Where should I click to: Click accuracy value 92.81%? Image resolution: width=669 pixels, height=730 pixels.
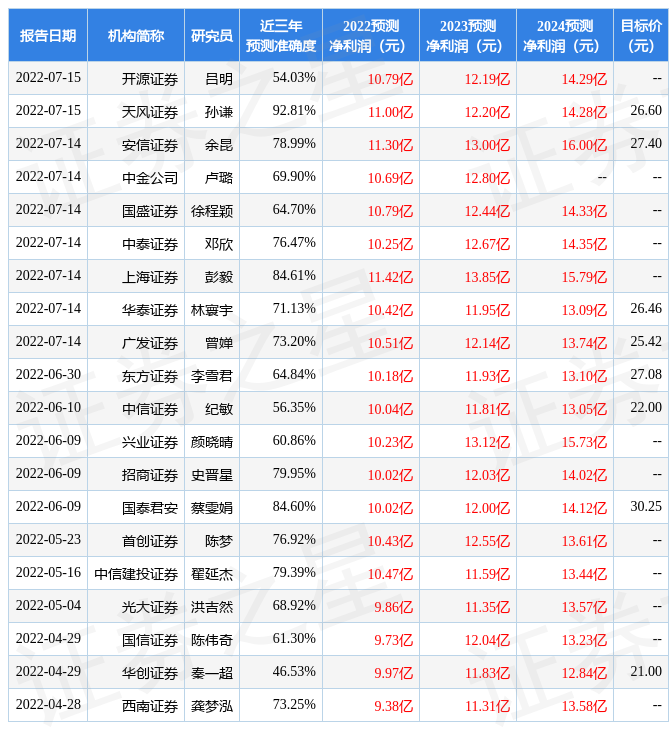pos(294,110)
